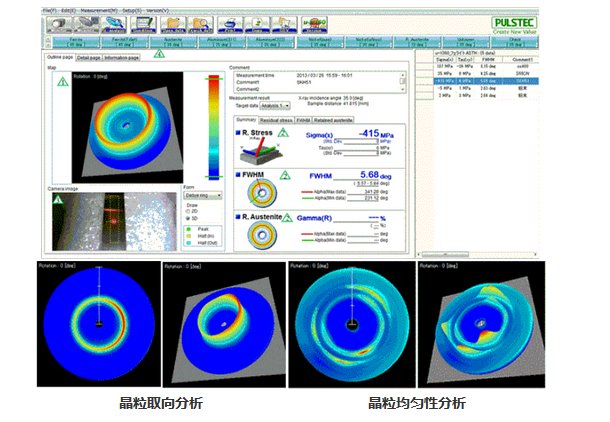
Task: Choose the Unknown material preset button
Action: click(466, 42)
